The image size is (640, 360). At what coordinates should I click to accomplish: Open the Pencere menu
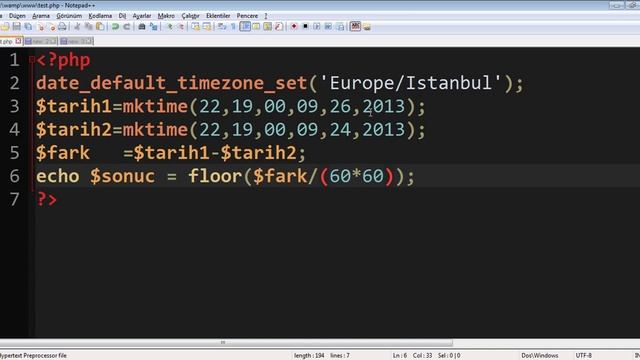coord(247,16)
